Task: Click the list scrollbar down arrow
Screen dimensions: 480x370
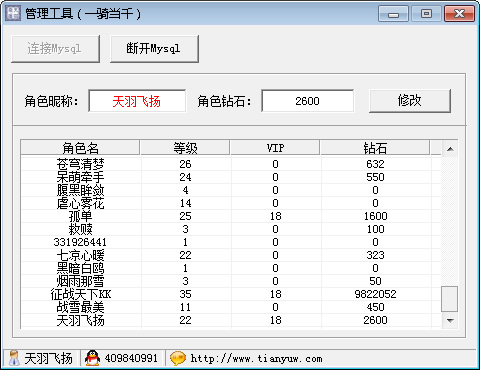Action: click(x=450, y=320)
